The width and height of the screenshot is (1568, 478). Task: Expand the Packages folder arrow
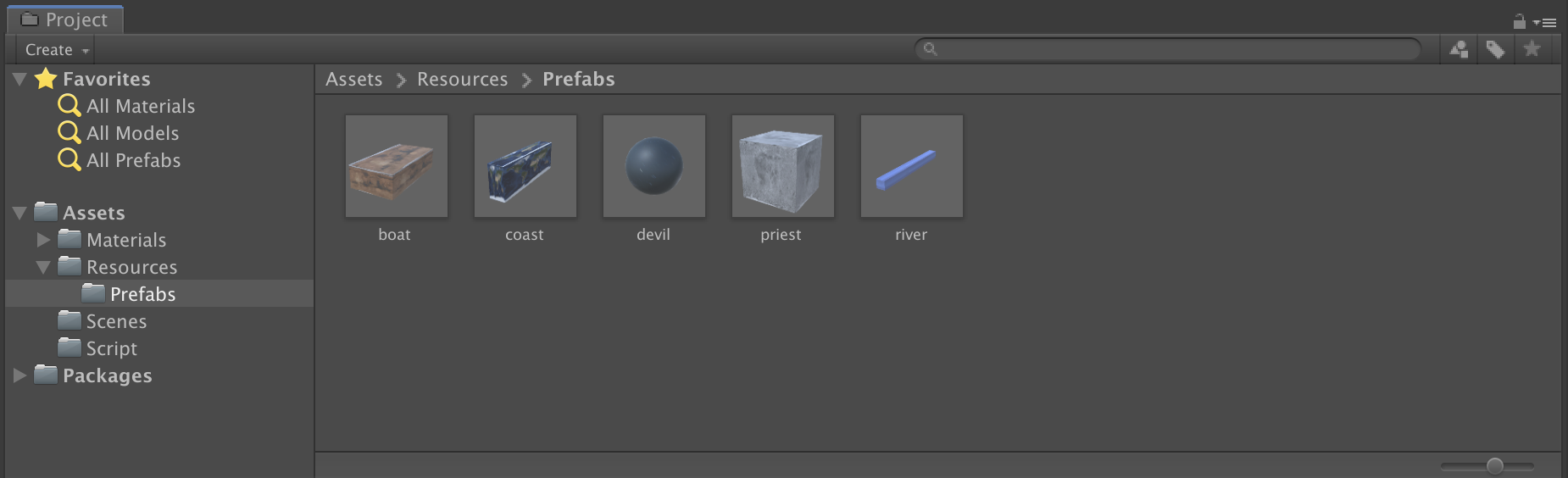tap(19, 375)
